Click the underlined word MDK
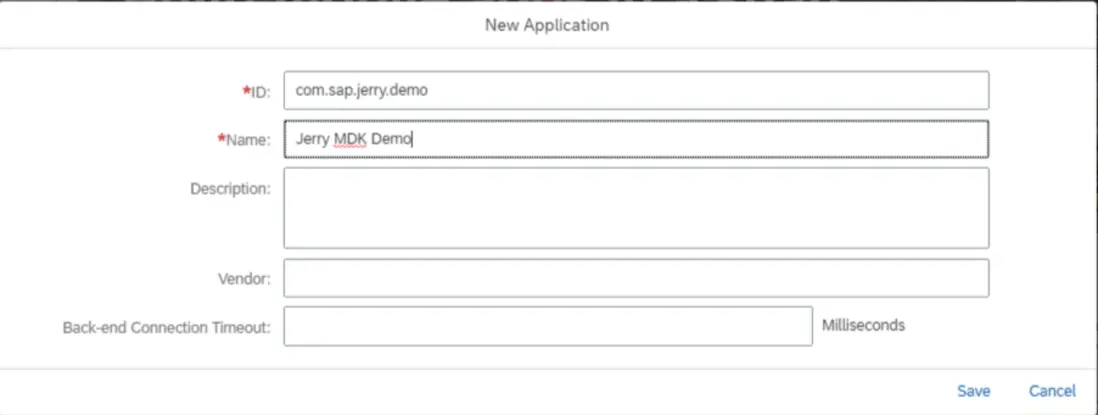The image size is (1098, 415). coord(350,139)
